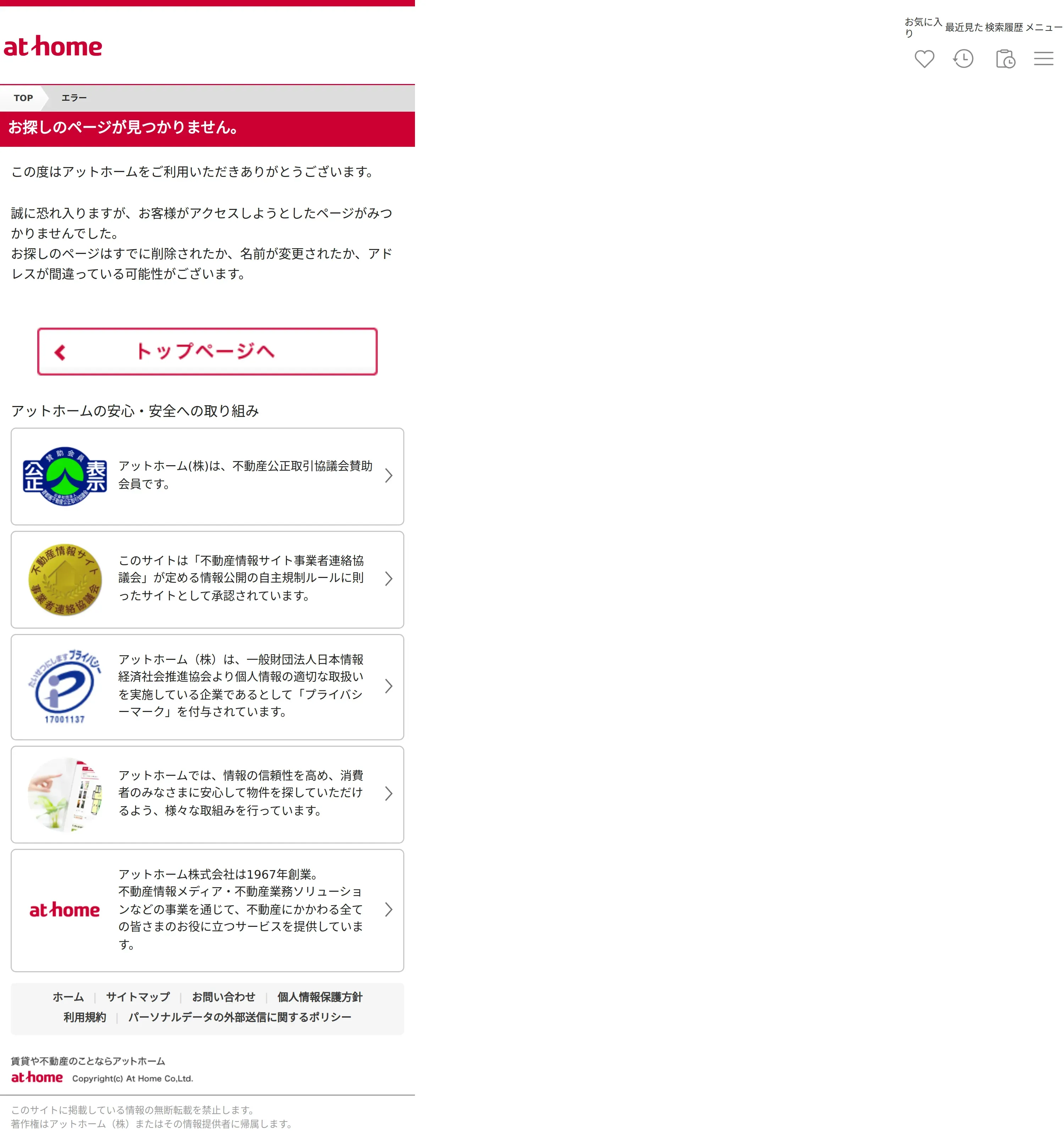Click the gold 不動産情報サイト medal badge
Image resolution: width=1064 pixels, height=1135 pixels.
pos(65,579)
